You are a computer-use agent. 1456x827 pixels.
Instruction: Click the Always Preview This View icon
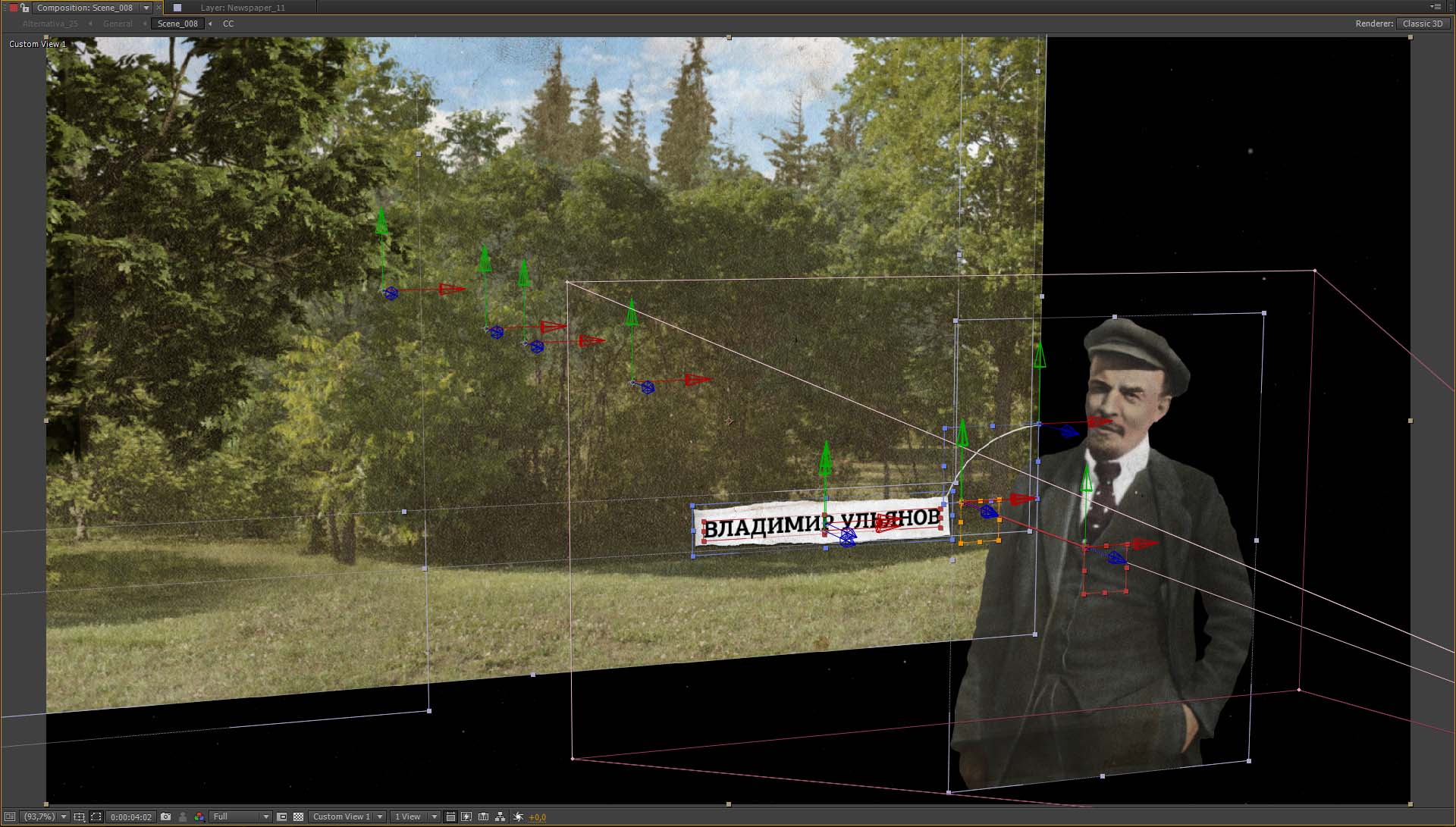pos(10,816)
